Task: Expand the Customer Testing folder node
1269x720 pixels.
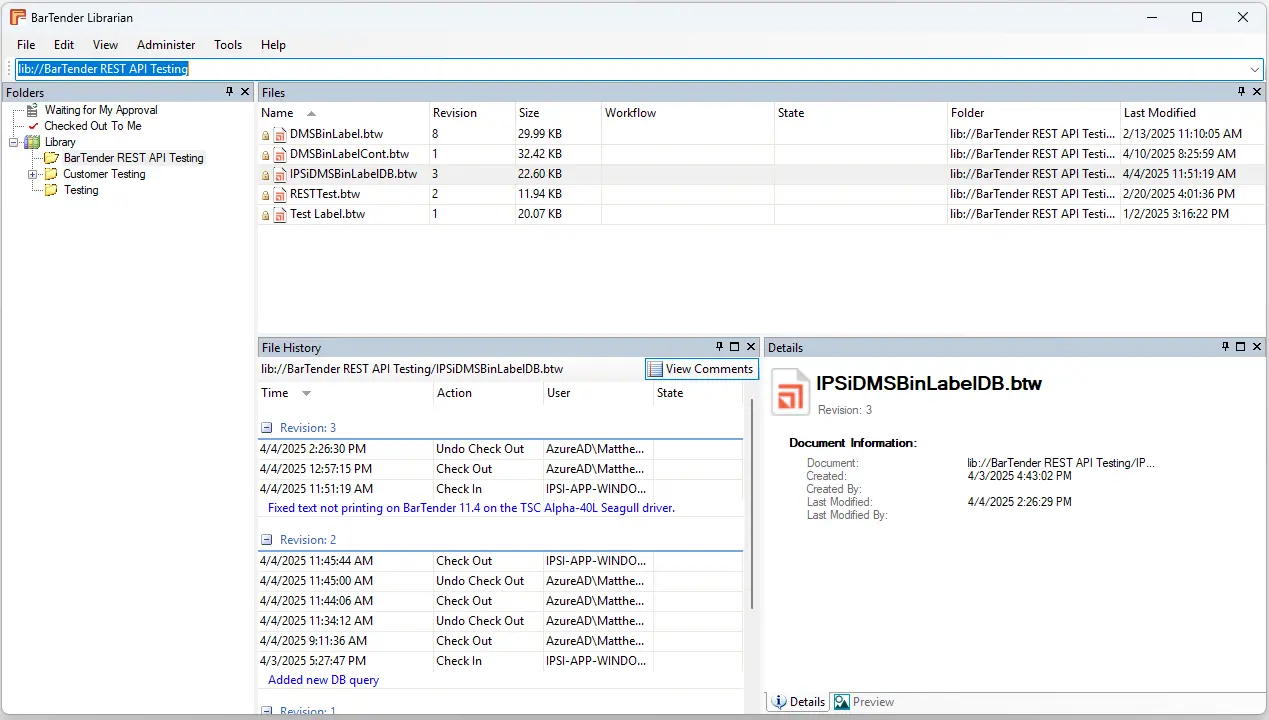Action: 32,174
